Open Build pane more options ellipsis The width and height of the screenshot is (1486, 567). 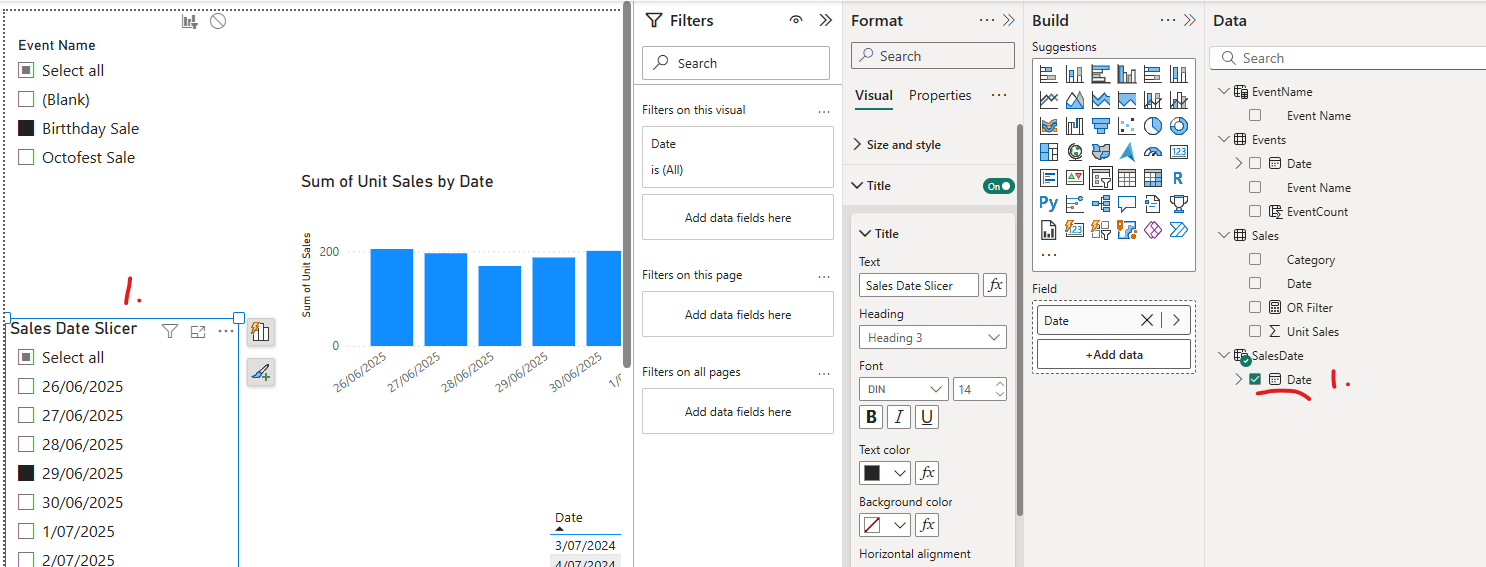(x=1168, y=20)
